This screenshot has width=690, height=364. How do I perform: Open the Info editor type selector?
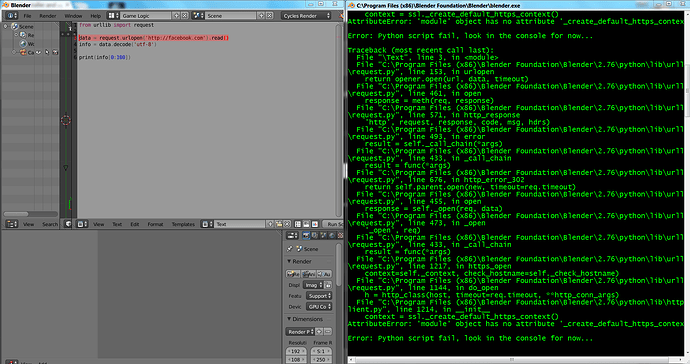click(x=11, y=15)
